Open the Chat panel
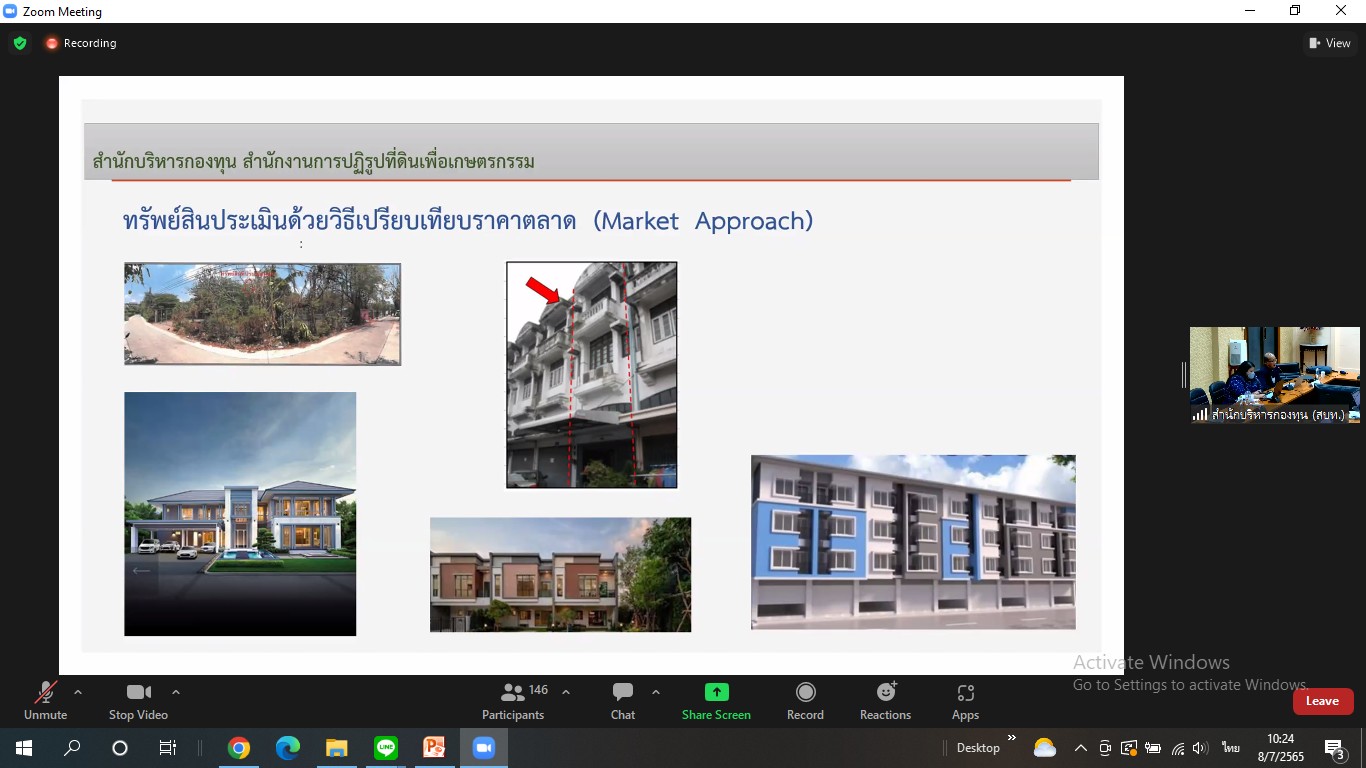The width and height of the screenshot is (1366, 768). tap(623, 700)
